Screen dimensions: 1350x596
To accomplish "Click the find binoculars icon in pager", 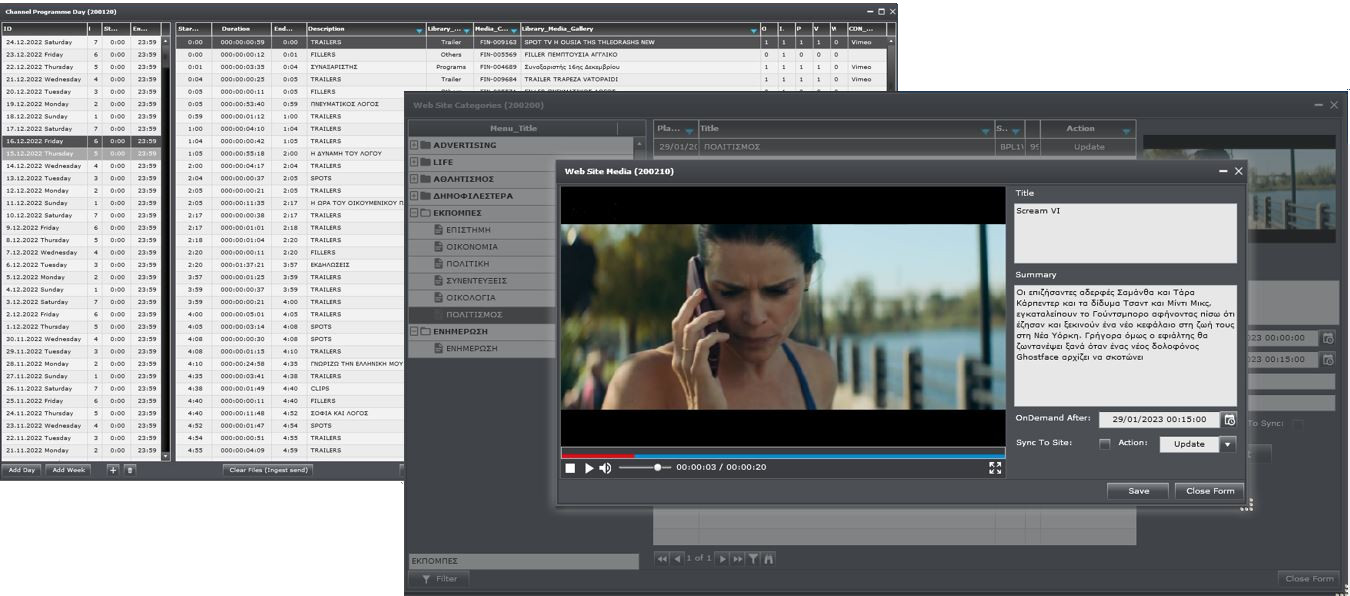I will point(769,558).
